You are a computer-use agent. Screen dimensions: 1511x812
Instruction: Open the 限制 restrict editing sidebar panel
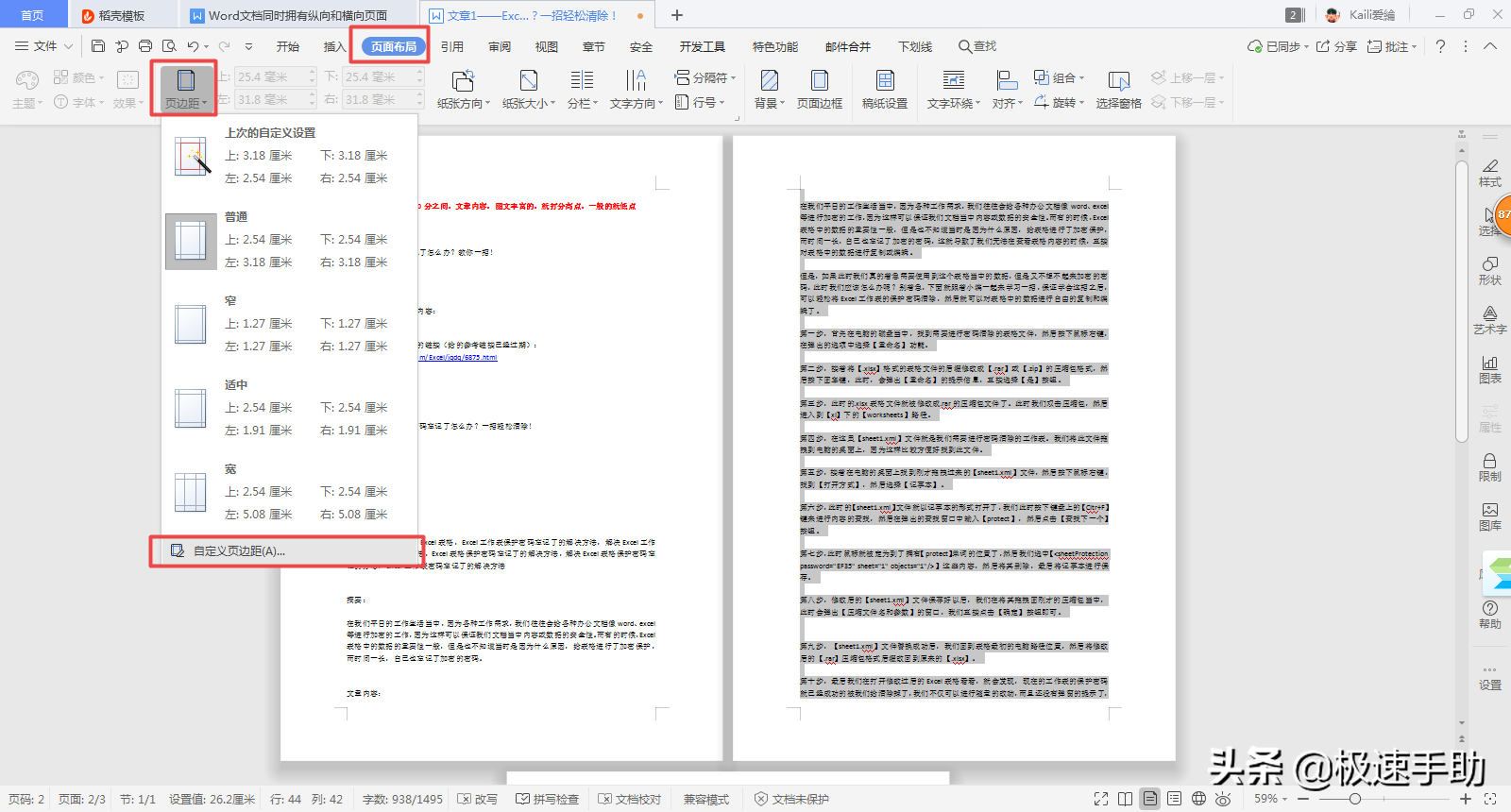pos(1490,467)
